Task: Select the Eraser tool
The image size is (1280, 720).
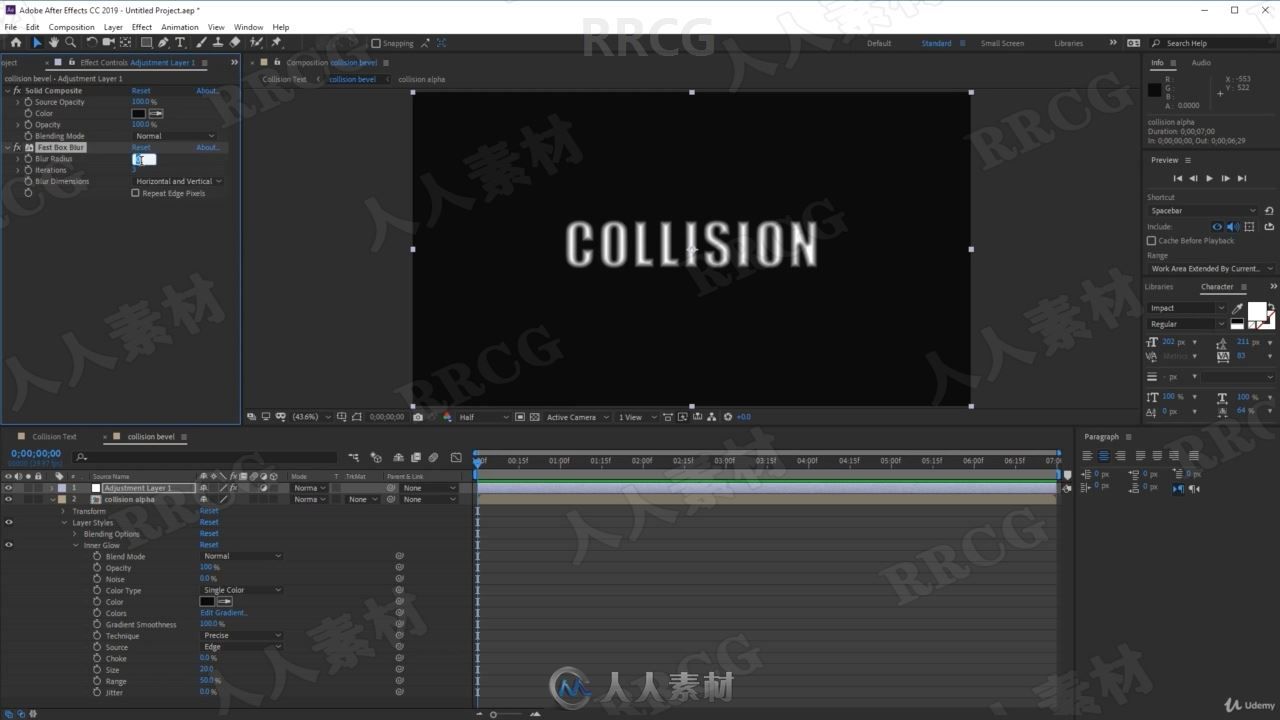Action: (x=234, y=43)
